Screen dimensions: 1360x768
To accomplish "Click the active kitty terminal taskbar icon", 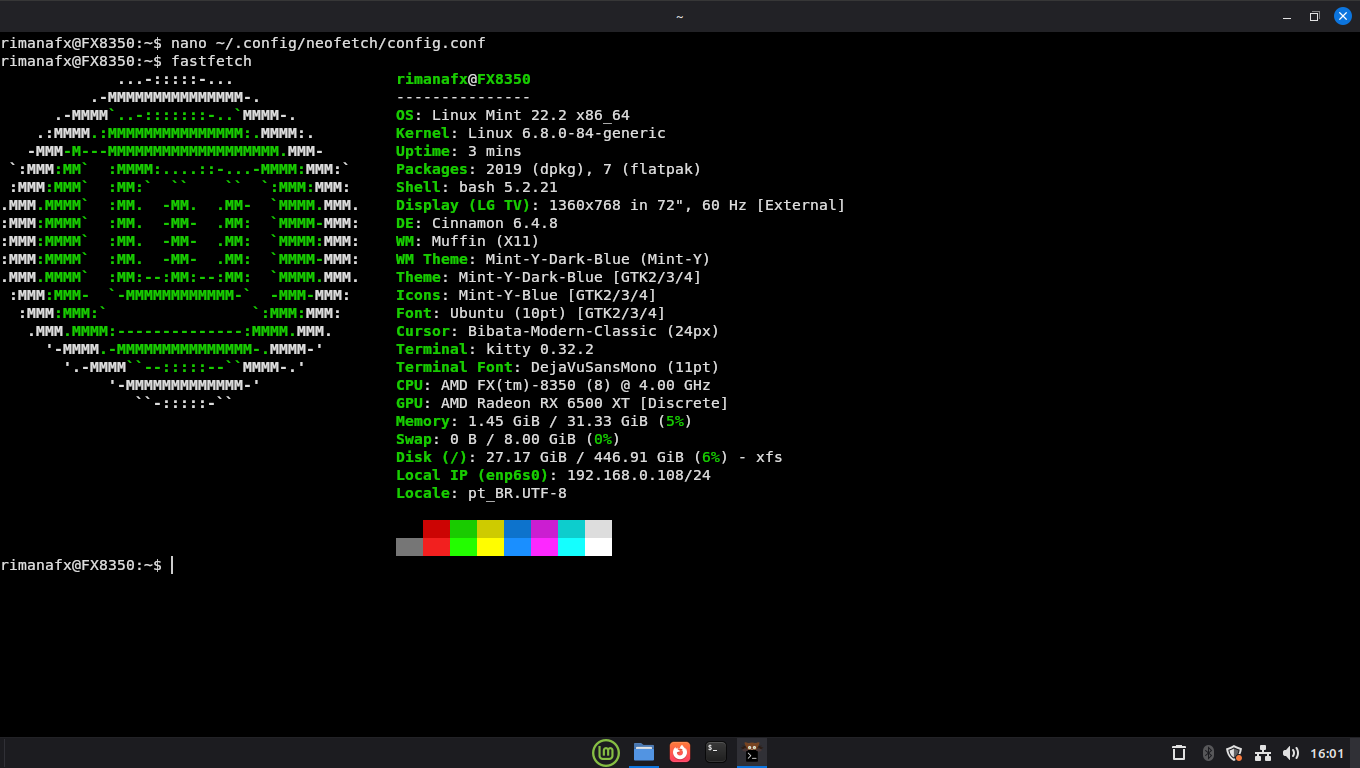I will tap(752, 752).
